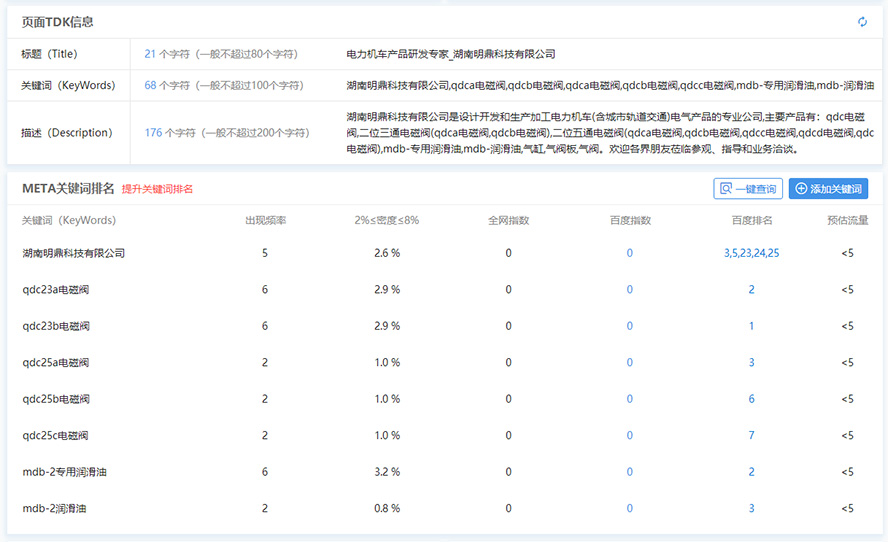
Task: Open Baidu rank 3 for mdb-2润滑油
Action: tap(752, 509)
